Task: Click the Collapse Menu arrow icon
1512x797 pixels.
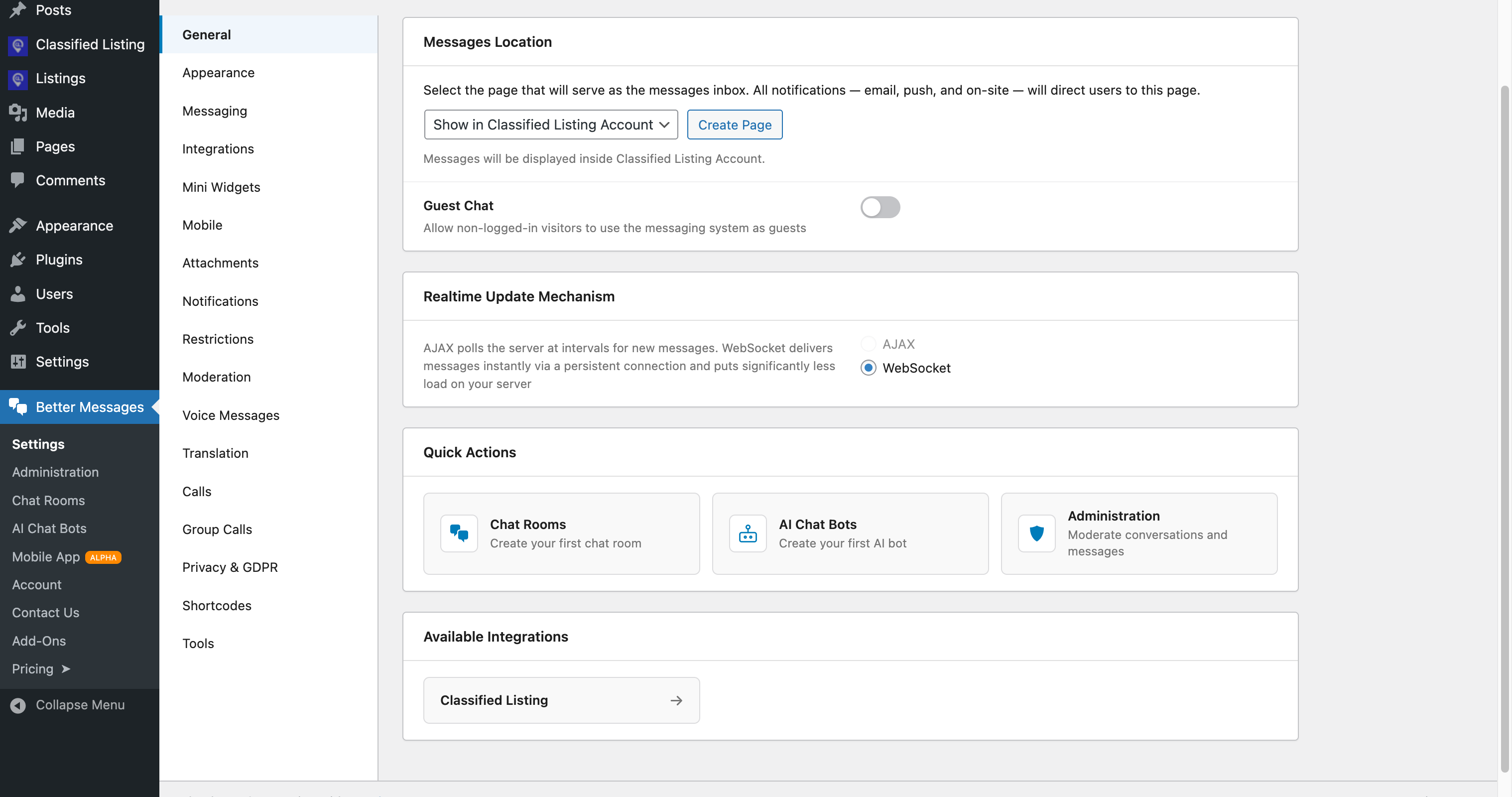Action: [18, 705]
